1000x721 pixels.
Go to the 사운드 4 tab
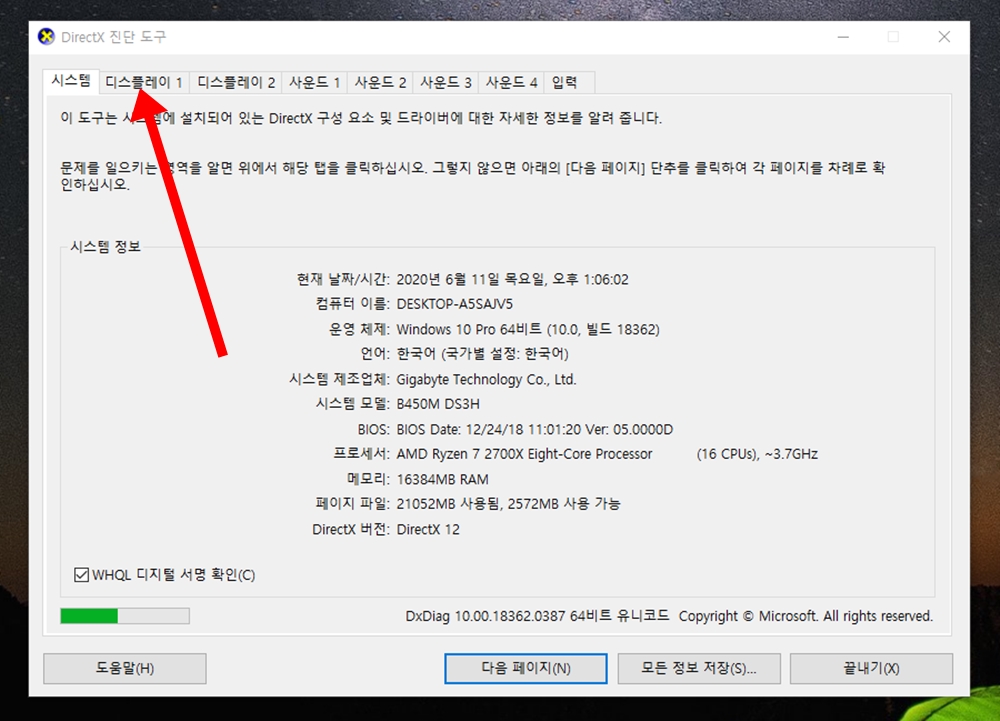coord(511,82)
